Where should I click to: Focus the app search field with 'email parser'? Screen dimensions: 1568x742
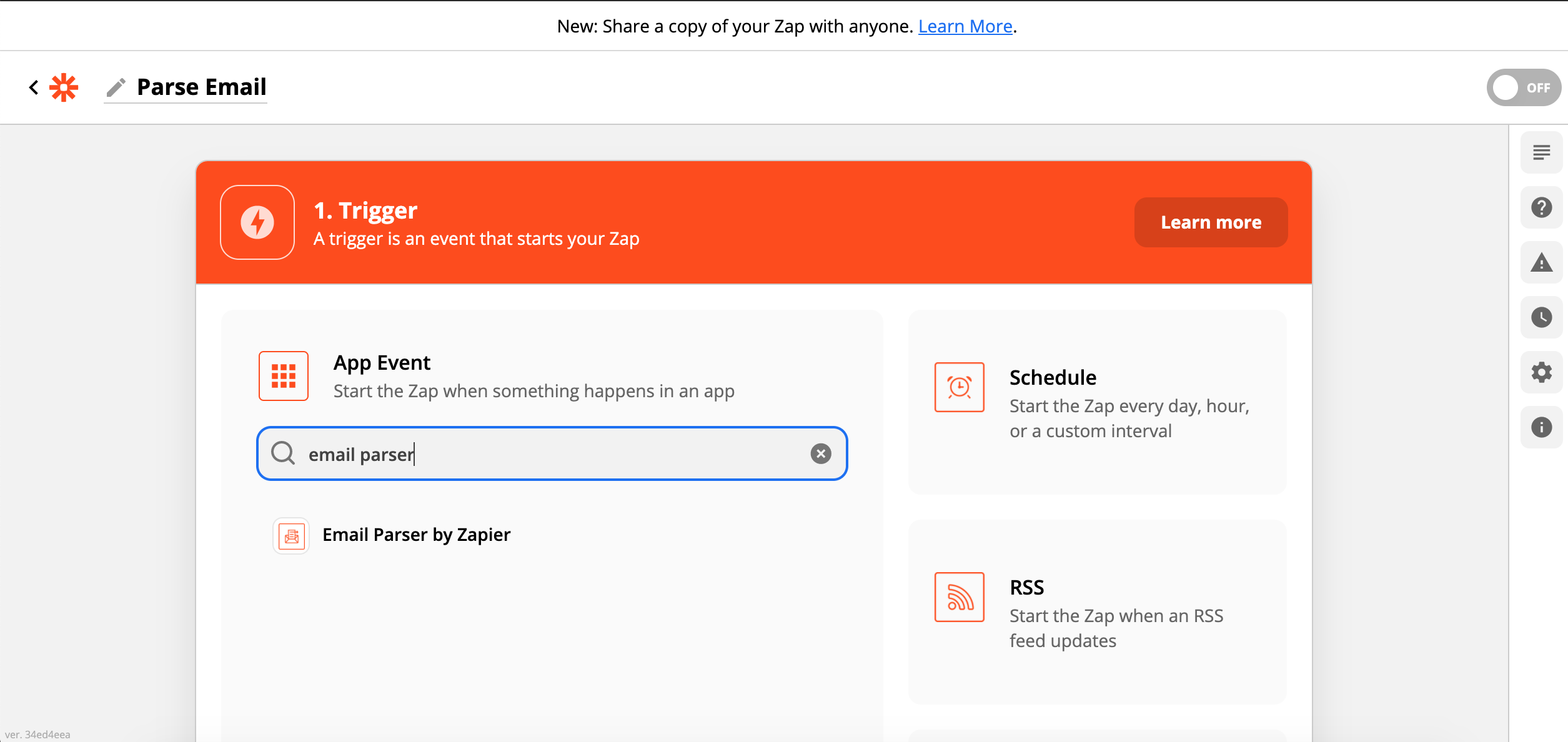pos(552,453)
